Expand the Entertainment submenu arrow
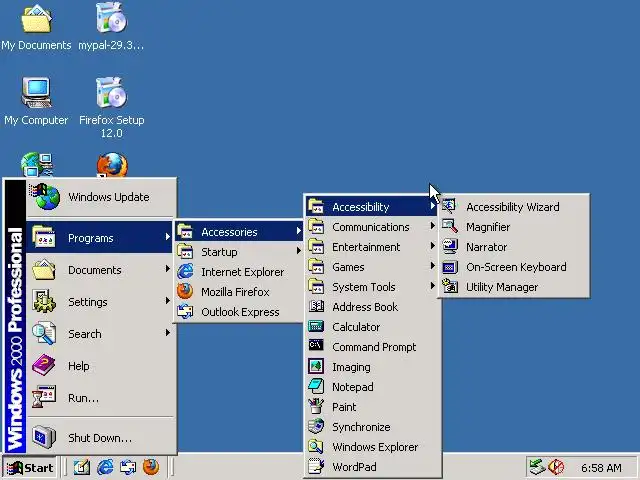Viewport: 640px width, 480px height. [x=433, y=246]
